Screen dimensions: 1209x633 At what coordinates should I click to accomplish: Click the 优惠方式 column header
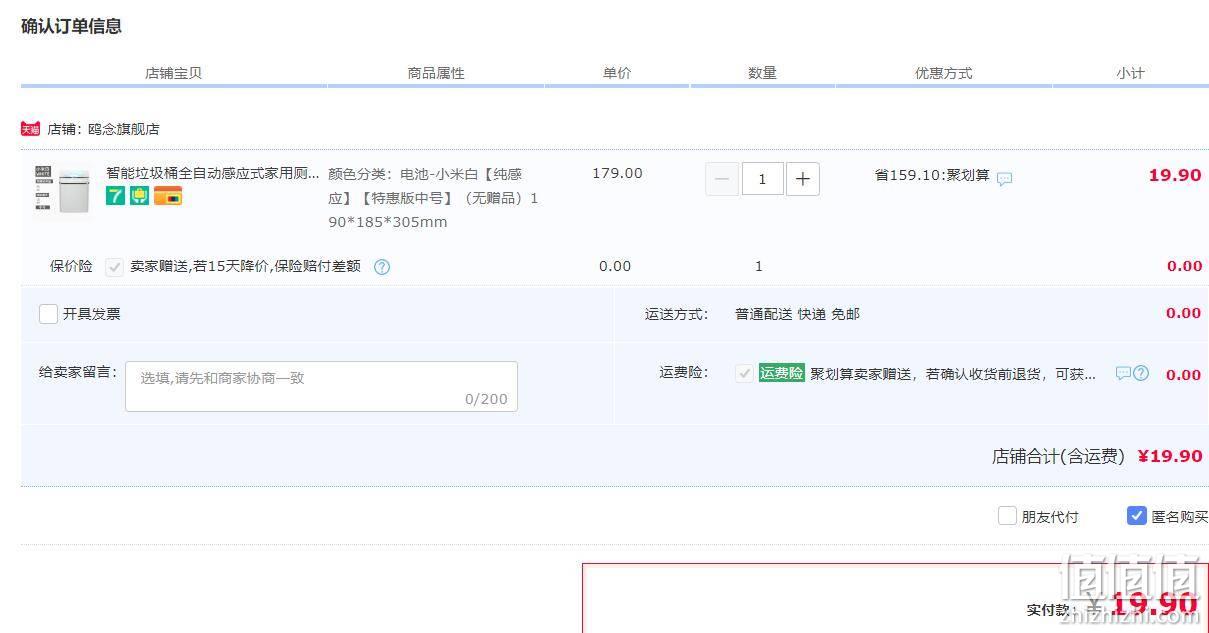[944, 73]
